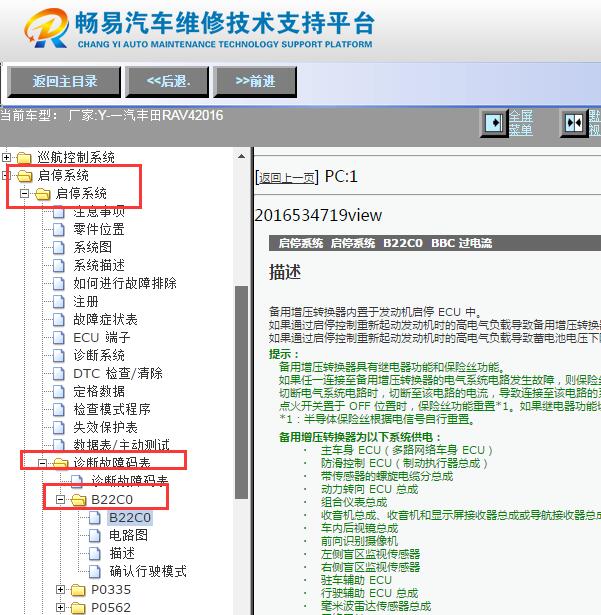Image resolution: width=601 pixels, height=615 pixels.
Task: Click the document icon beside 注册
Action: pyautogui.click(x=59, y=302)
